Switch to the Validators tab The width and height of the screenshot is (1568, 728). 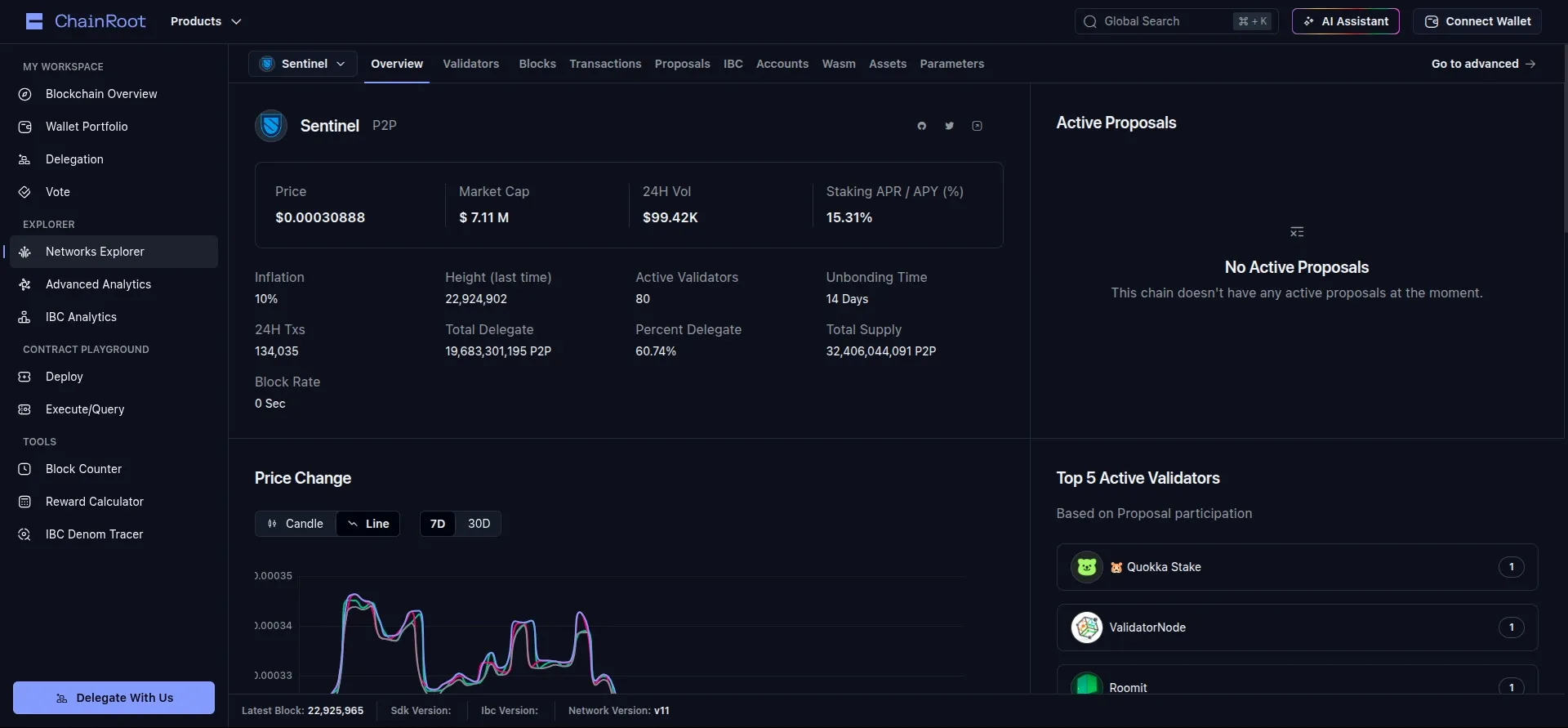470,64
